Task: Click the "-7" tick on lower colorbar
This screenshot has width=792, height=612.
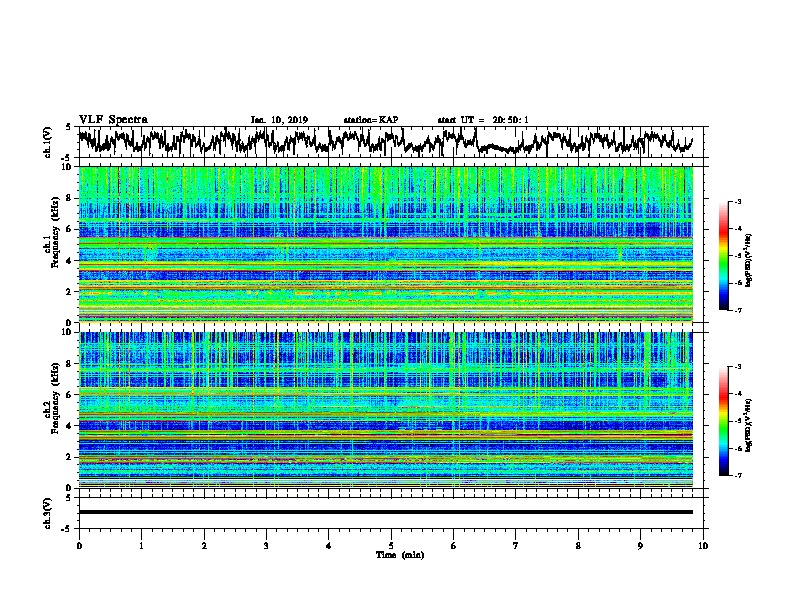Action: tap(738, 475)
